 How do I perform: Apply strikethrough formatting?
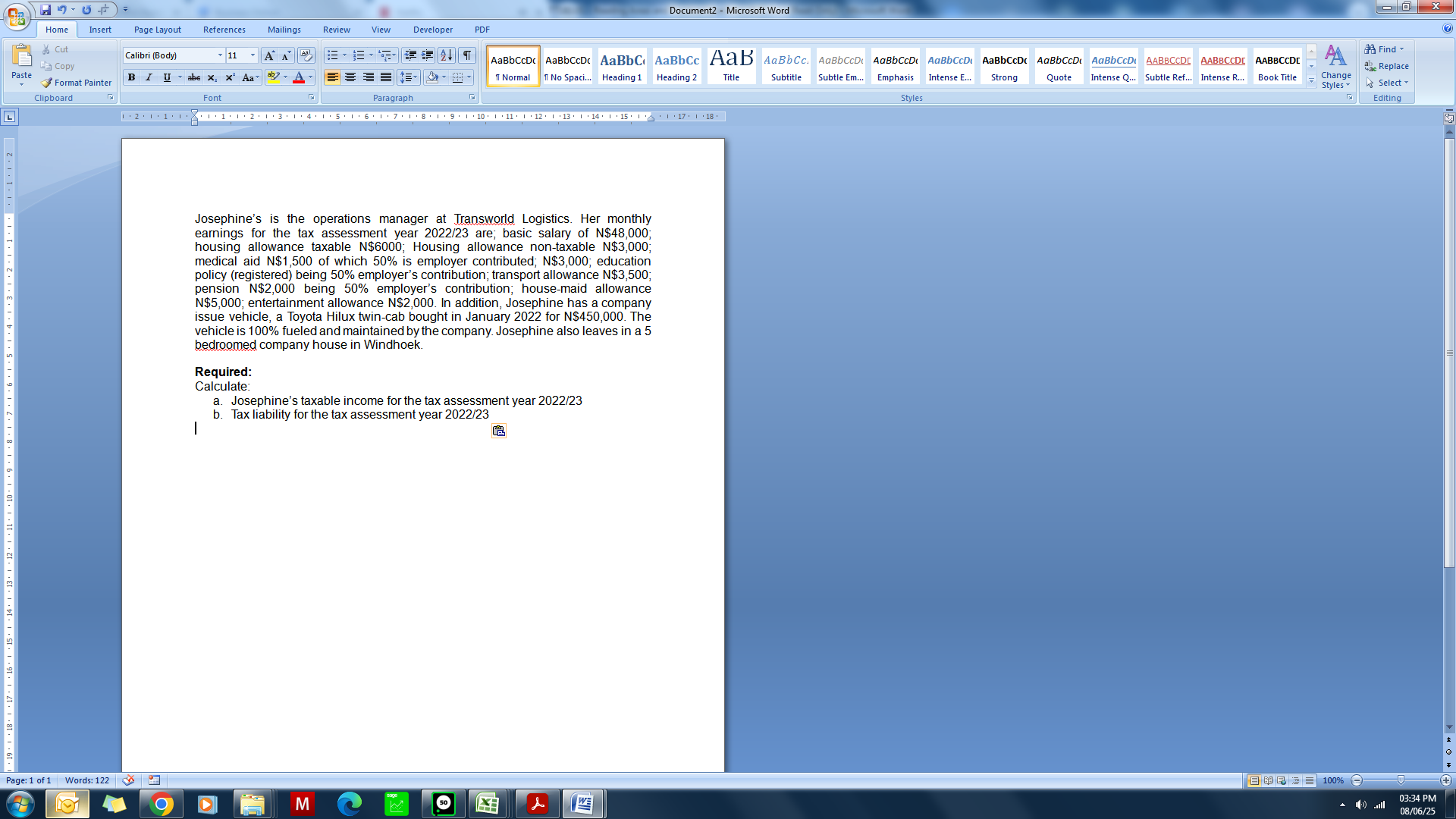194,77
